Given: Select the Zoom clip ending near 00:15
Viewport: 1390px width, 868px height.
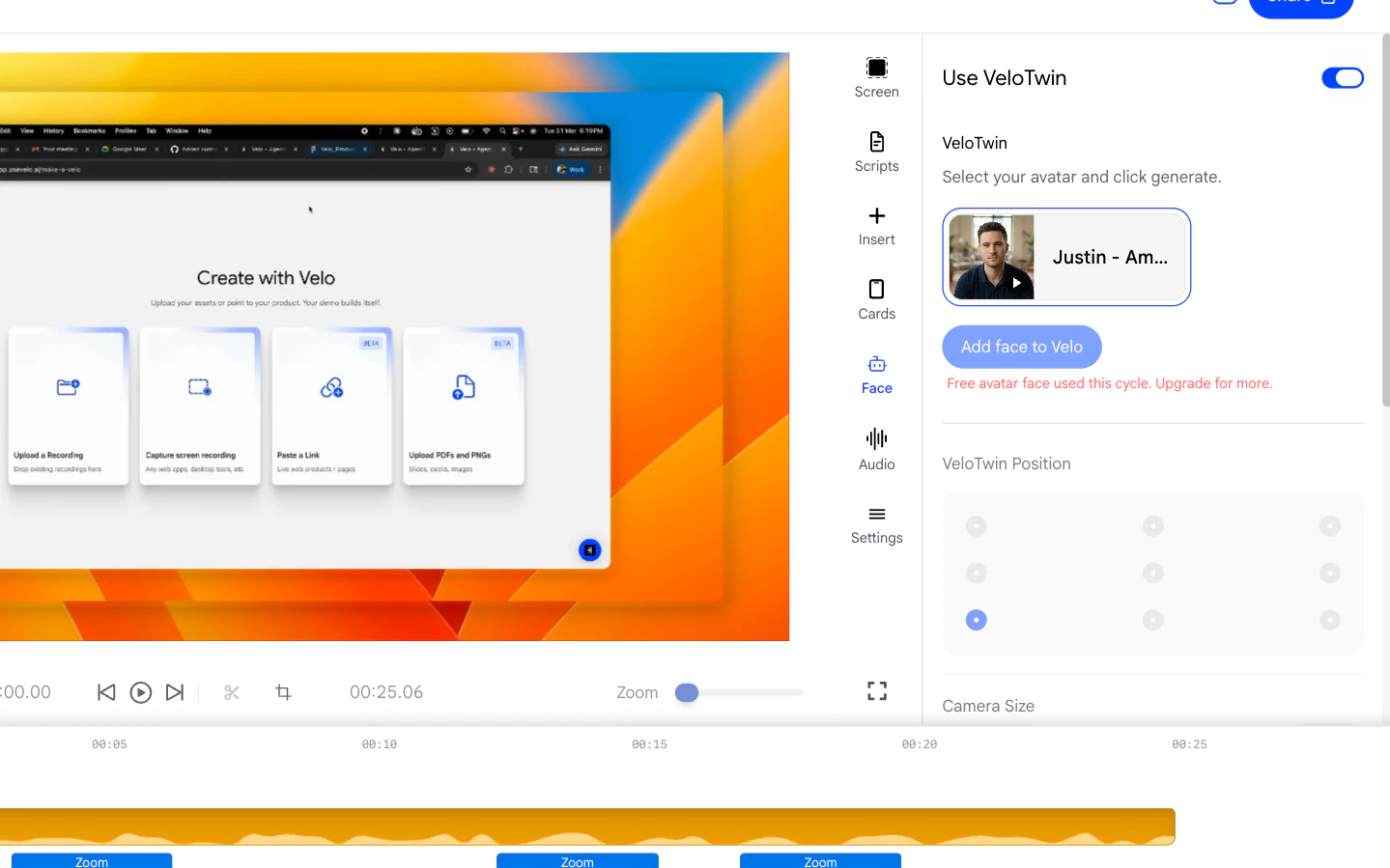Looking at the screenshot, I should coord(578,861).
